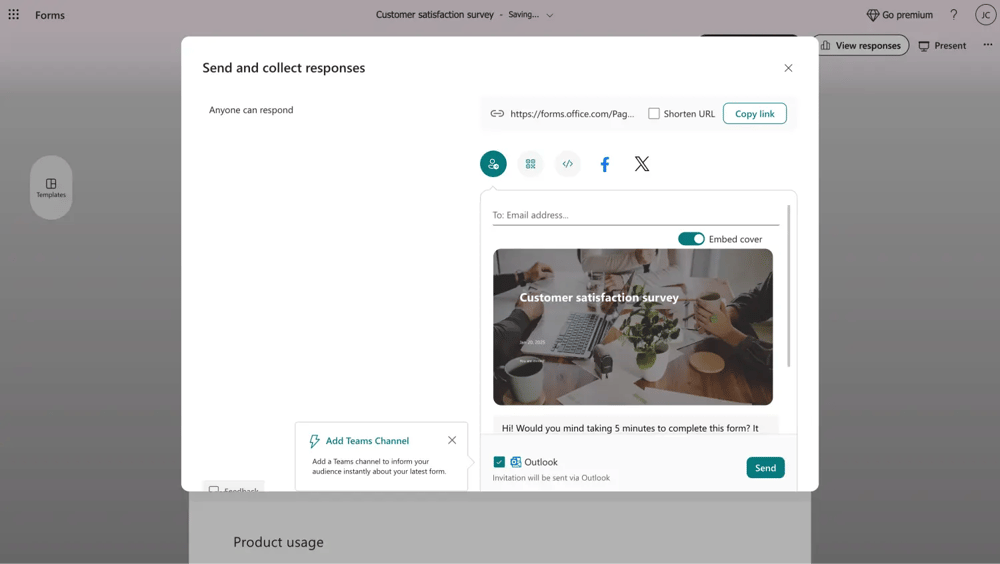This screenshot has height=564, width=1000.
Task: Click the To: Email address field
Action: pyautogui.click(x=635, y=215)
